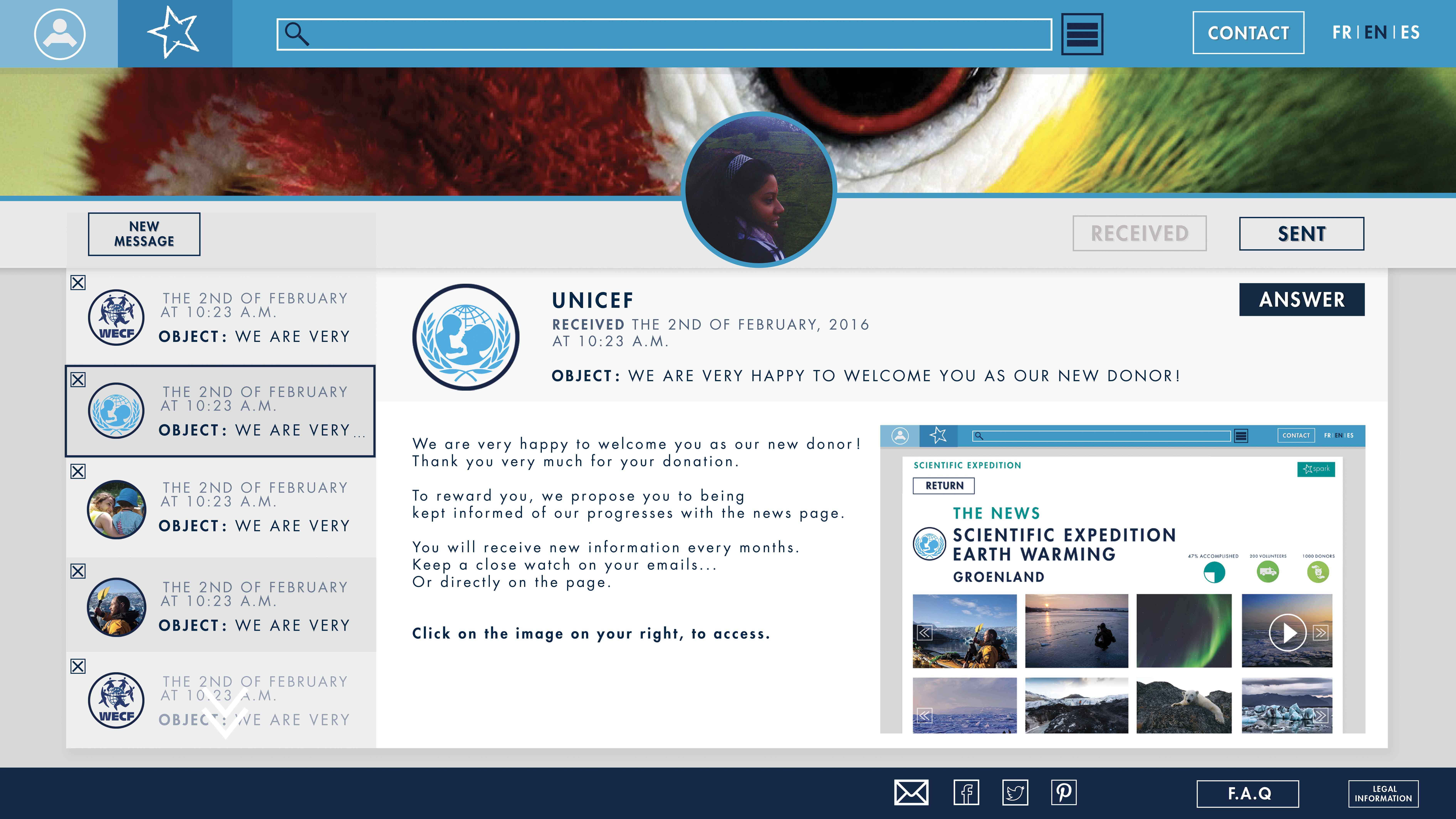This screenshot has width=1456, height=819.
Task: Click the spark badge in news preview
Action: click(1316, 469)
